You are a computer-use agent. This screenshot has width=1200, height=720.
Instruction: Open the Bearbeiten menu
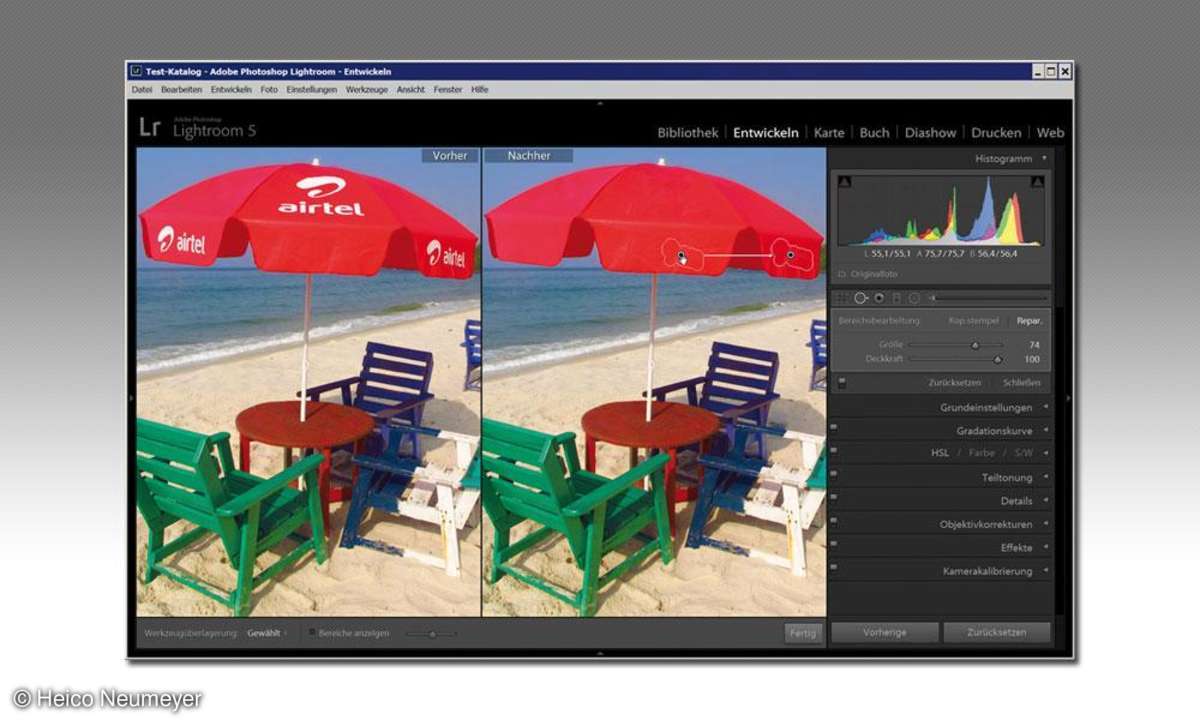point(181,89)
